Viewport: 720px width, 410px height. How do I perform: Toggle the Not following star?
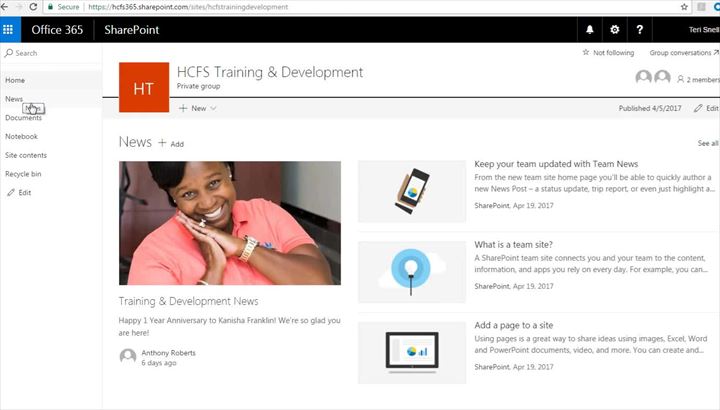click(x=586, y=53)
